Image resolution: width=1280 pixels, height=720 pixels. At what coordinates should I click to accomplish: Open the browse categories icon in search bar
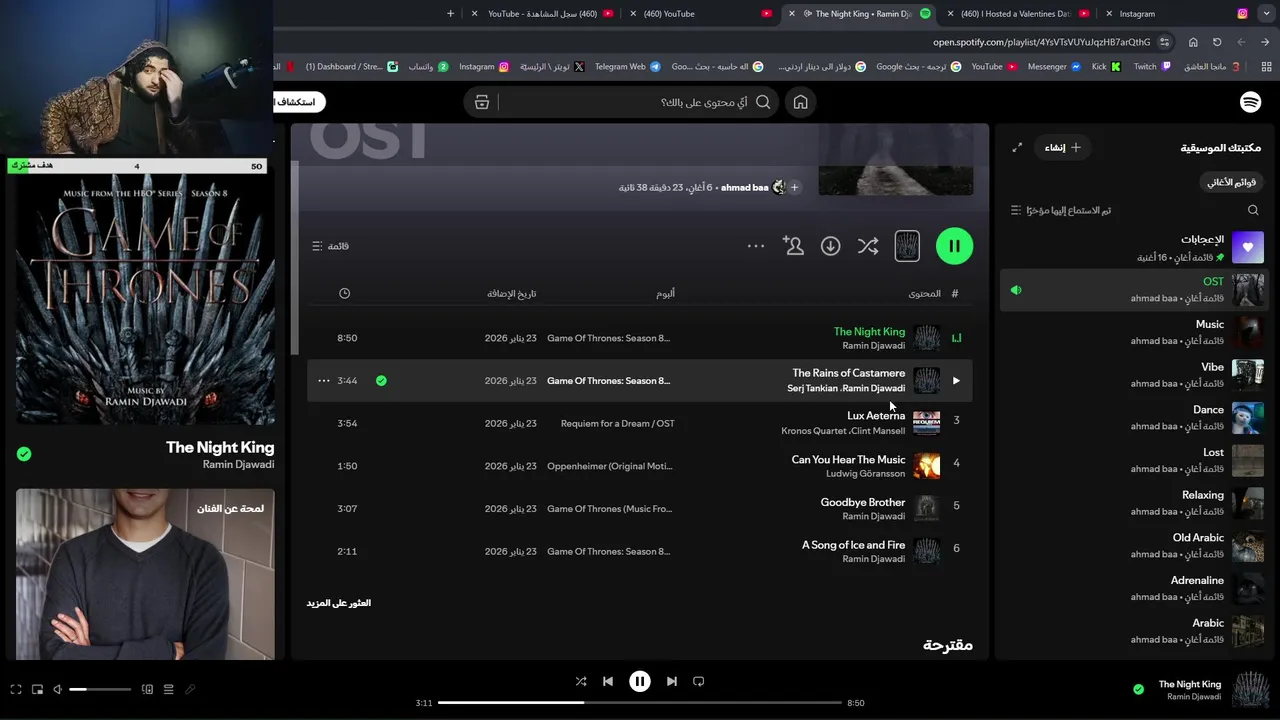[x=482, y=102]
